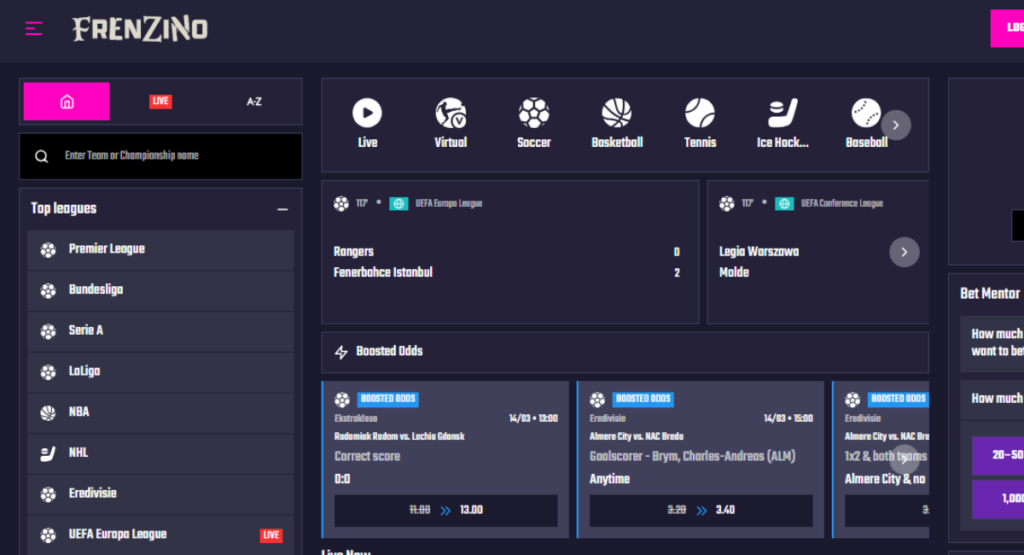Open the A-Z tab
Viewport: 1024px width, 555px height.
coord(254,102)
